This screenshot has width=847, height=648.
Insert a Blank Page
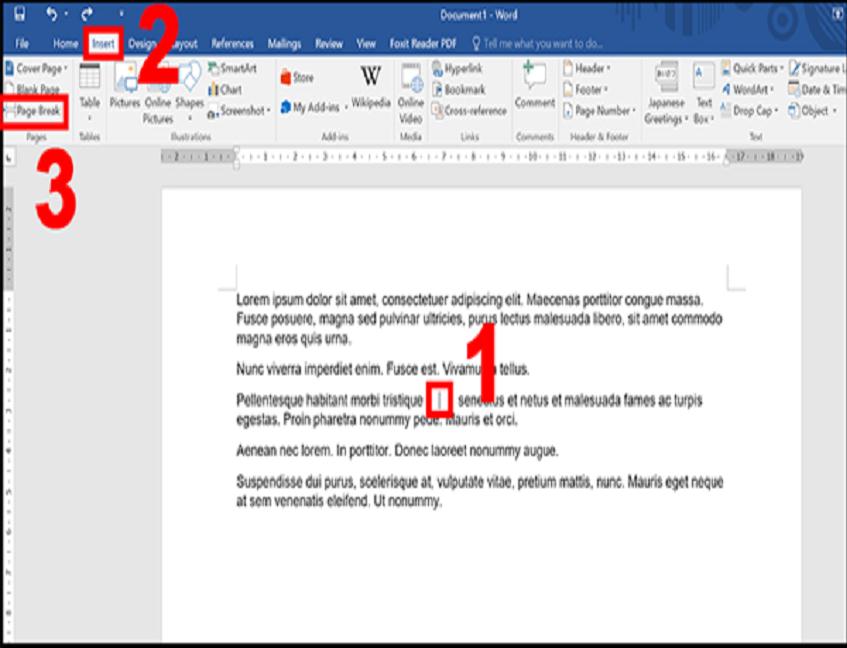(32, 89)
